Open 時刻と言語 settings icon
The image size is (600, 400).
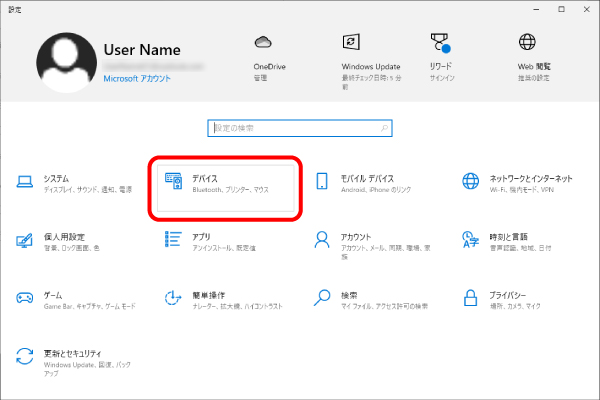click(471, 240)
